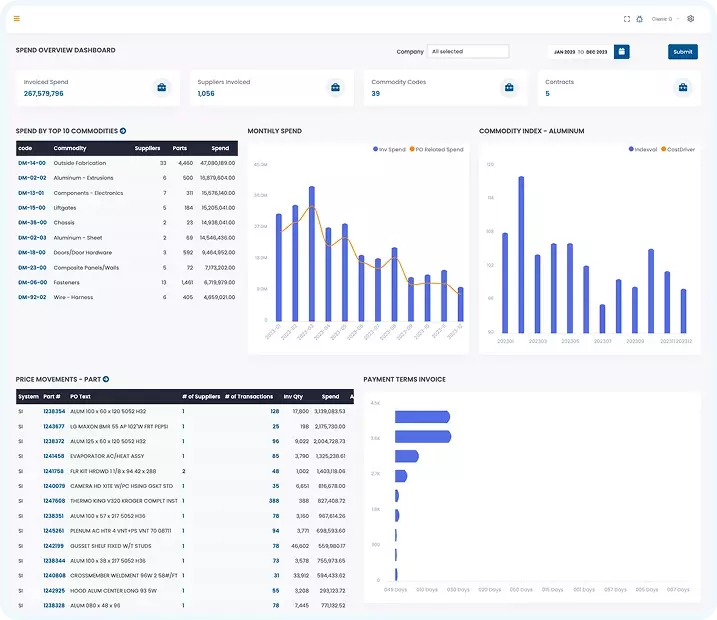Open the user account dropdown
The width and height of the screenshot is (717, 620).
[662, 18]
